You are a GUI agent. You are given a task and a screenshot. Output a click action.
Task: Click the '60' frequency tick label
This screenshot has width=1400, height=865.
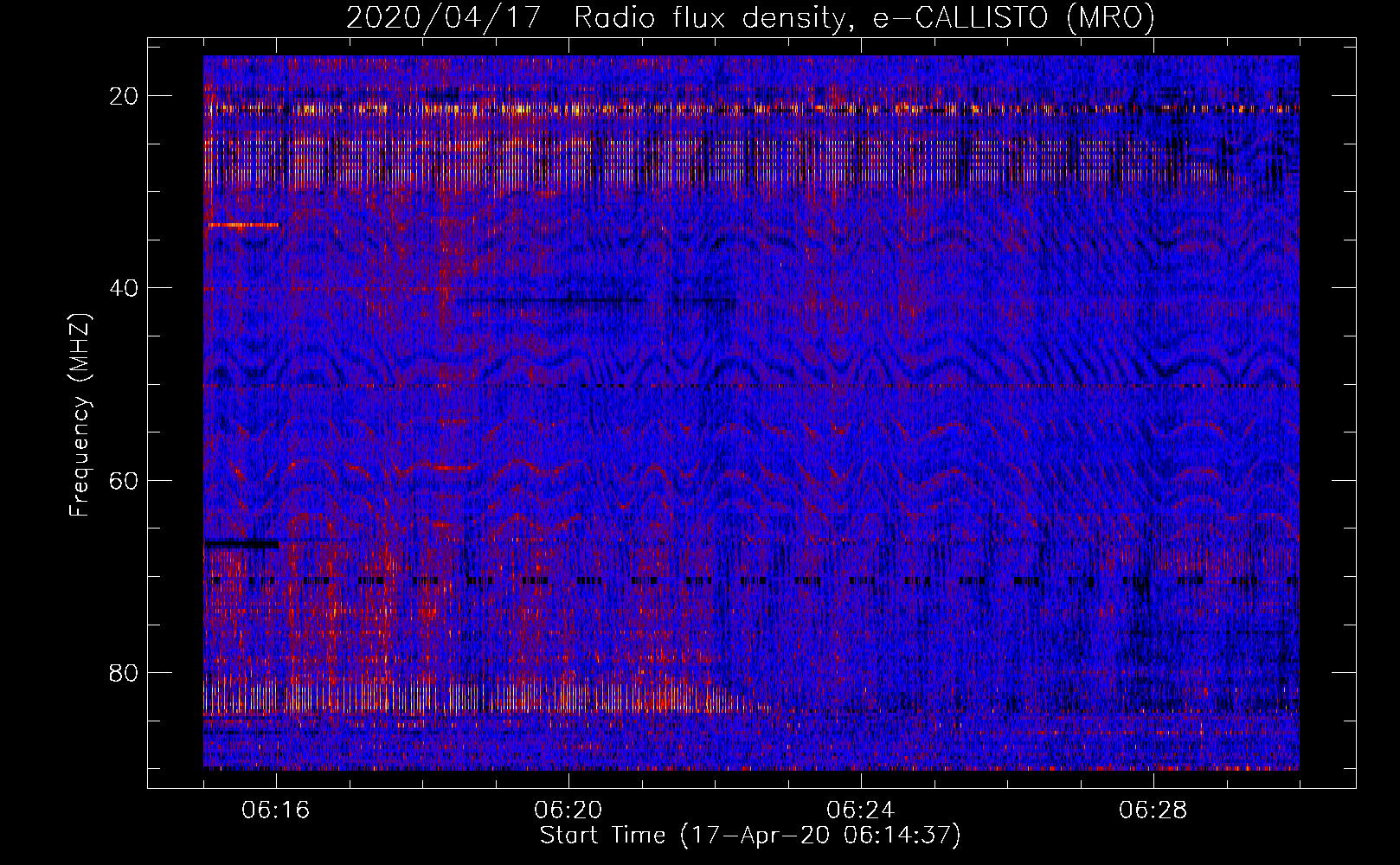click(x=125, y=480)
